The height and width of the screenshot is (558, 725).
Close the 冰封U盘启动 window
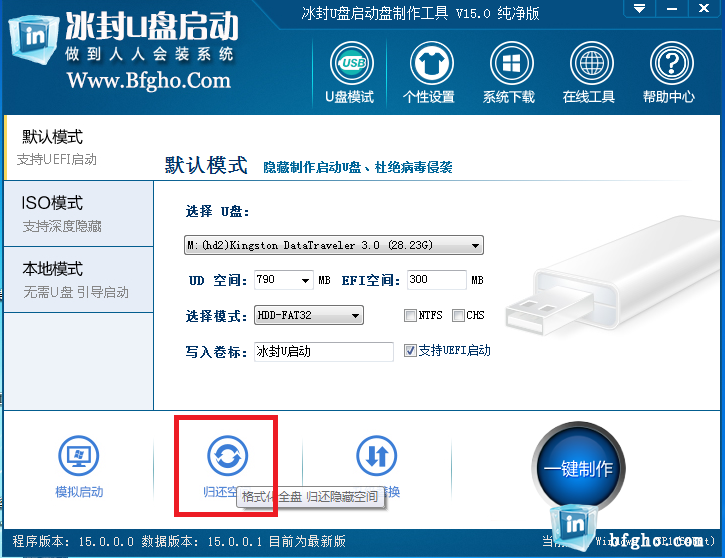(x=704, y=8)
